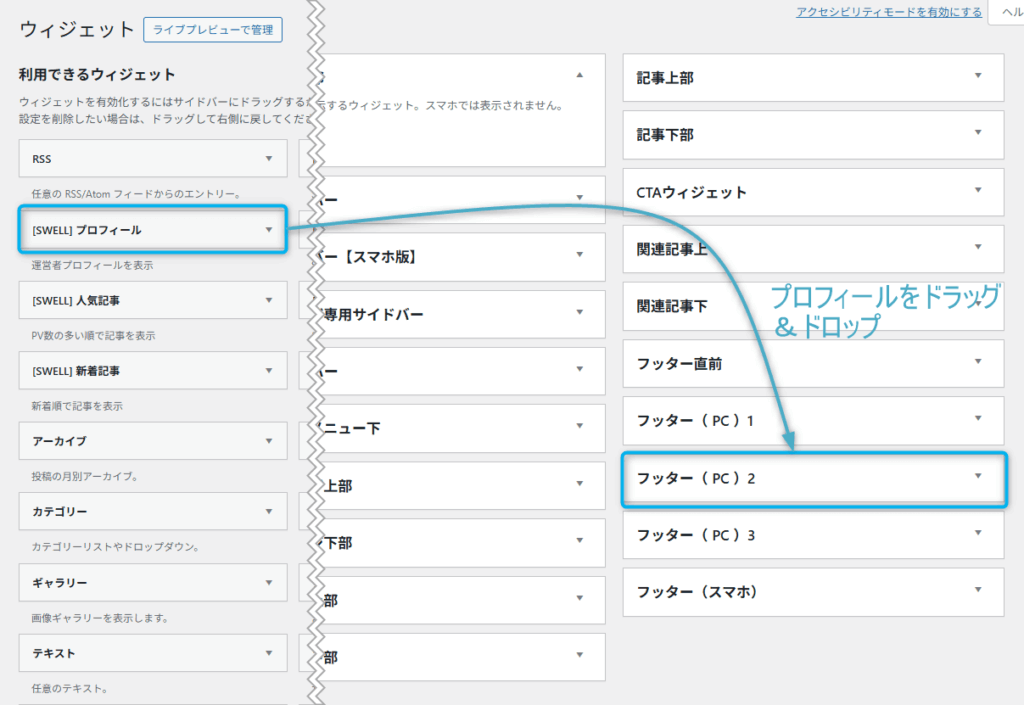Expand the アーカイブ widget arrow
Image resolution: width=1024 pixels, height=705 pixels.
point(269,441)
